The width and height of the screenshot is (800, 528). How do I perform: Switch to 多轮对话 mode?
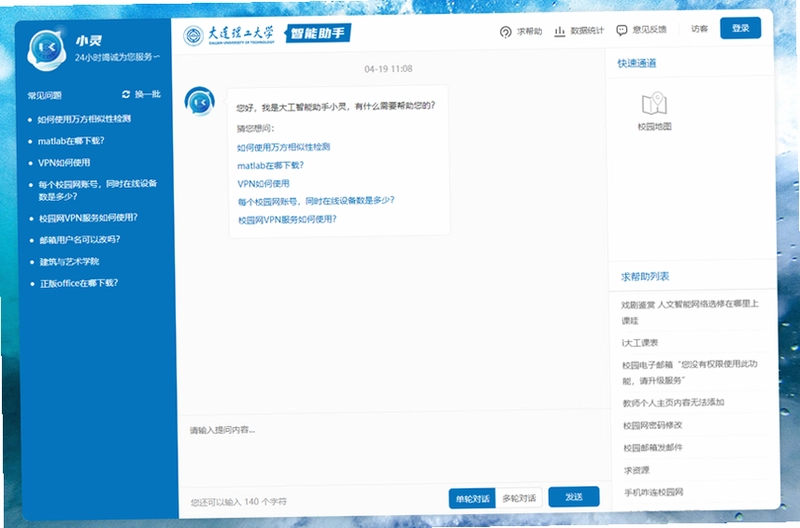(519, 498)
